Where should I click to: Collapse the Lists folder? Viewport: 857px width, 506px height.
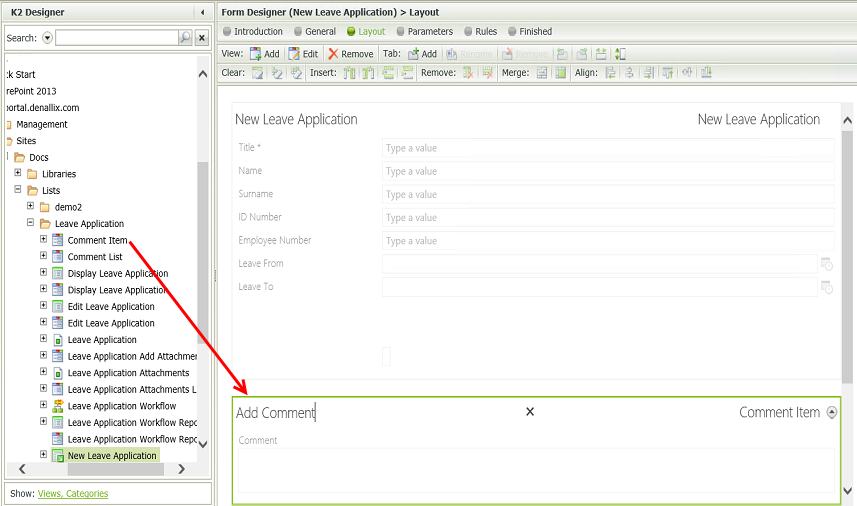coord(18,190)
